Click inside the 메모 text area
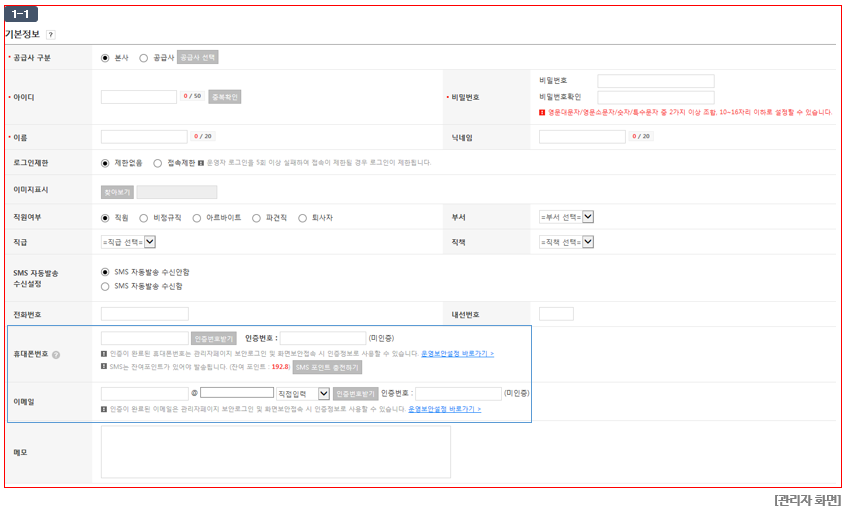Screen dimensions: 846x510 click(276, 452)
